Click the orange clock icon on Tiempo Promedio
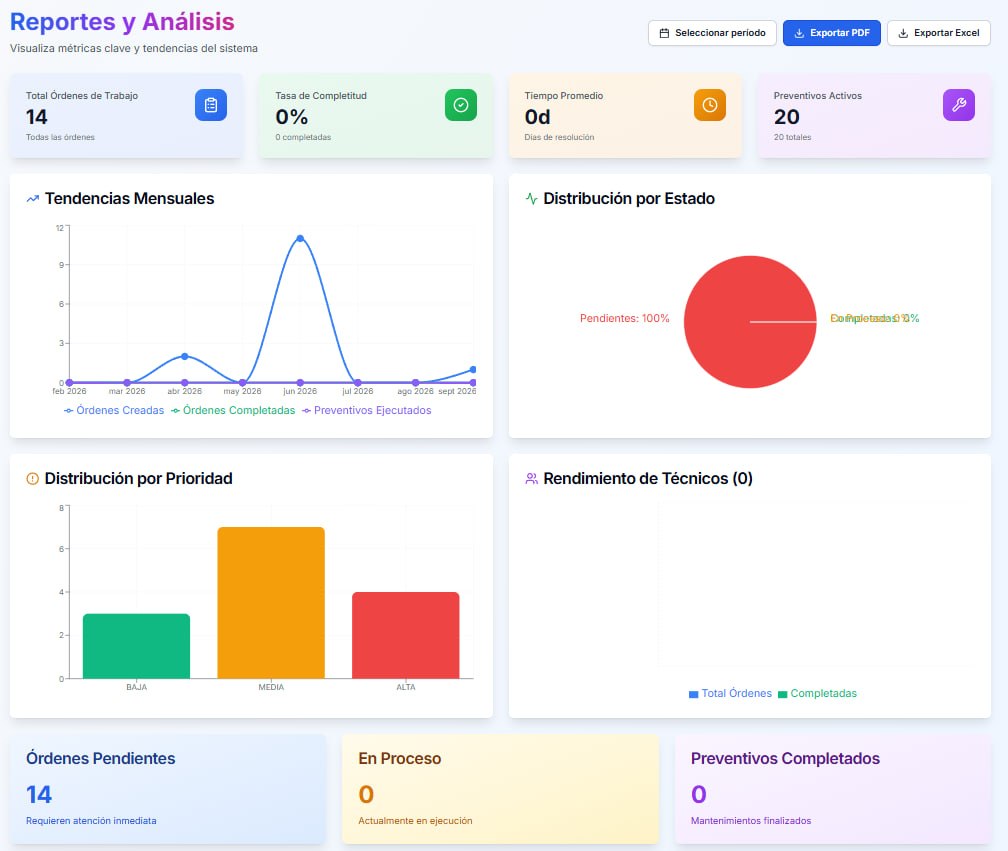Screen dimensions: 1008x851 coord(710,105)
